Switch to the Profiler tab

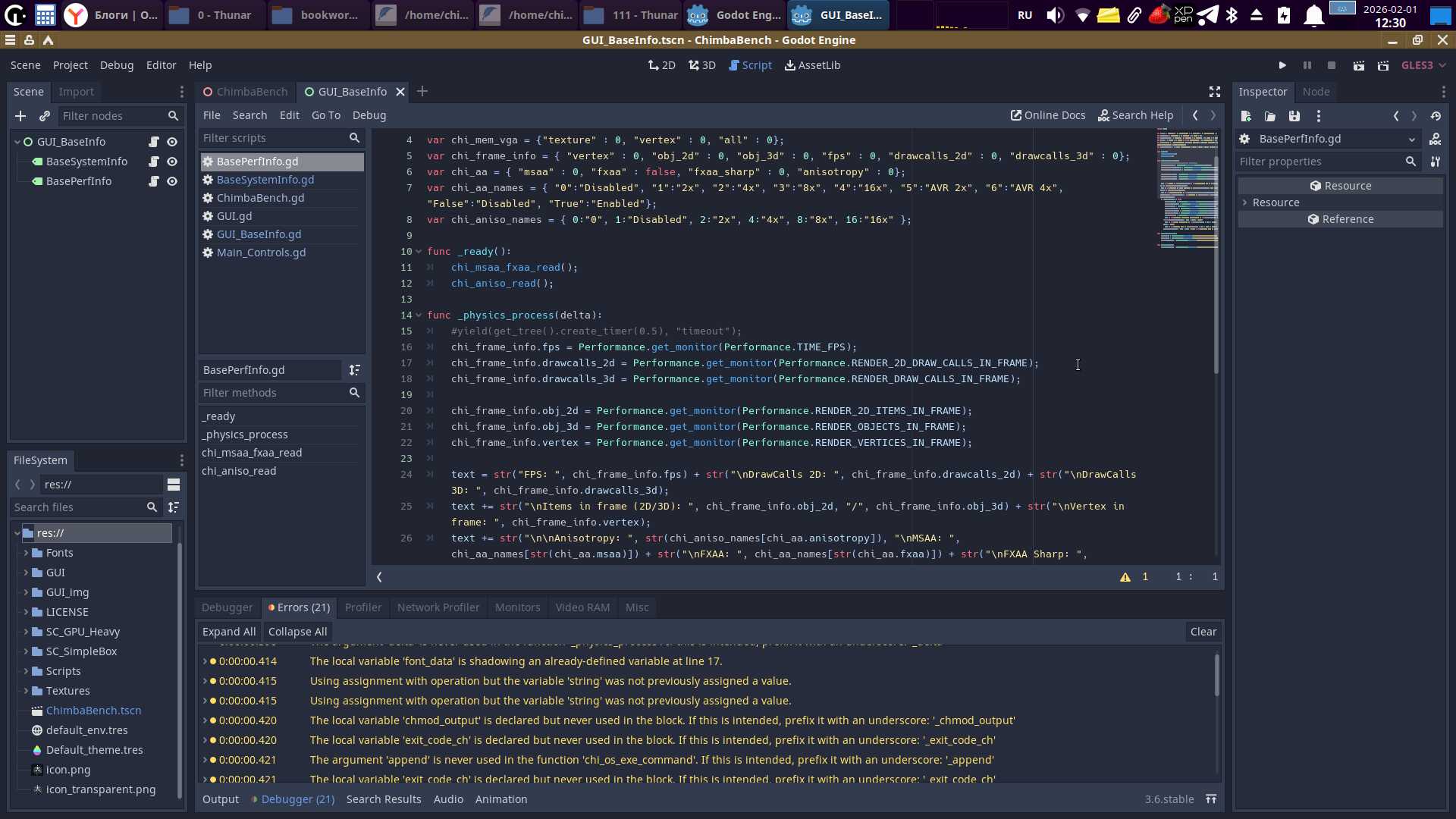(x=362, y=607)
